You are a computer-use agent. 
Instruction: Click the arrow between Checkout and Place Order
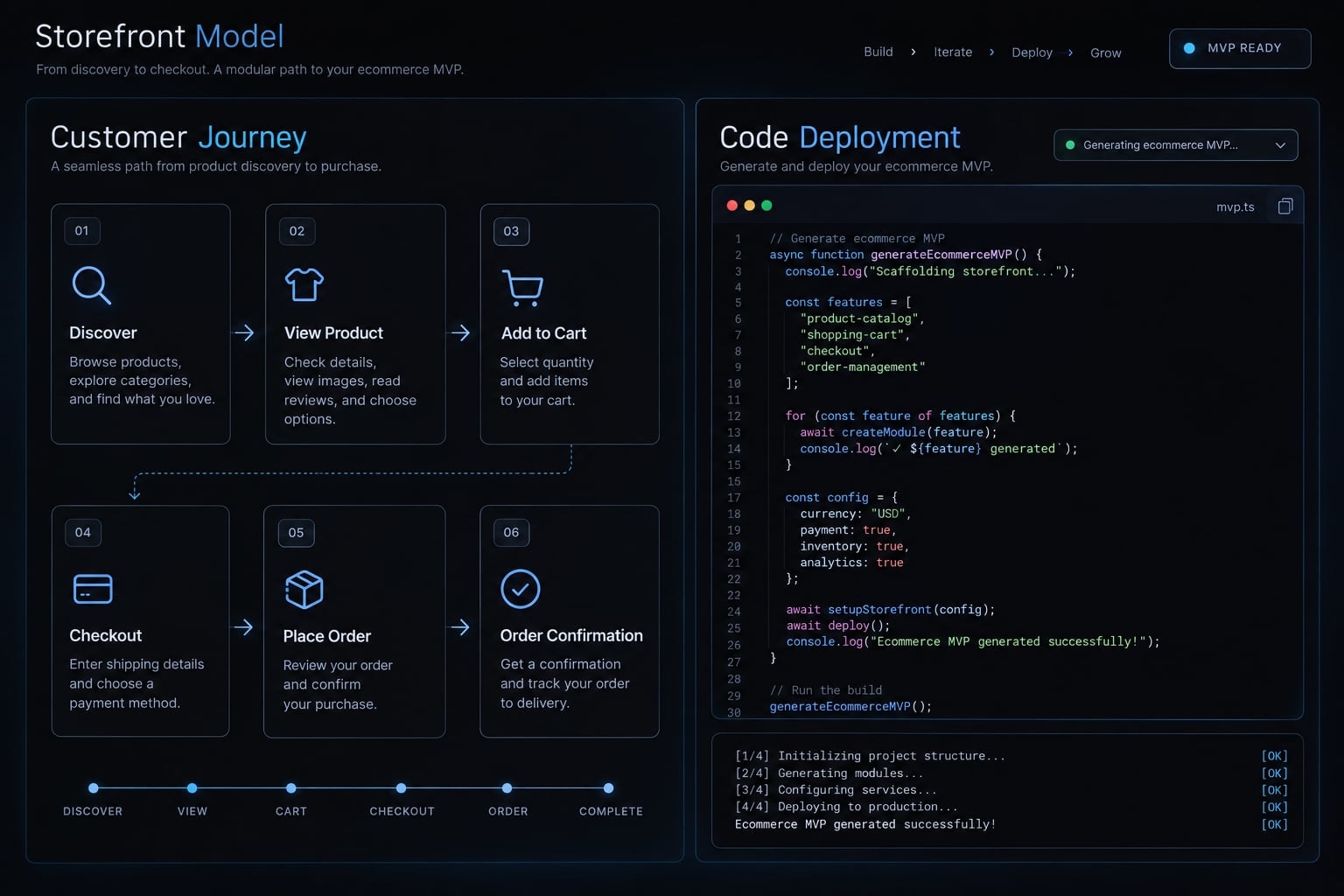click(x=243, y=627)
